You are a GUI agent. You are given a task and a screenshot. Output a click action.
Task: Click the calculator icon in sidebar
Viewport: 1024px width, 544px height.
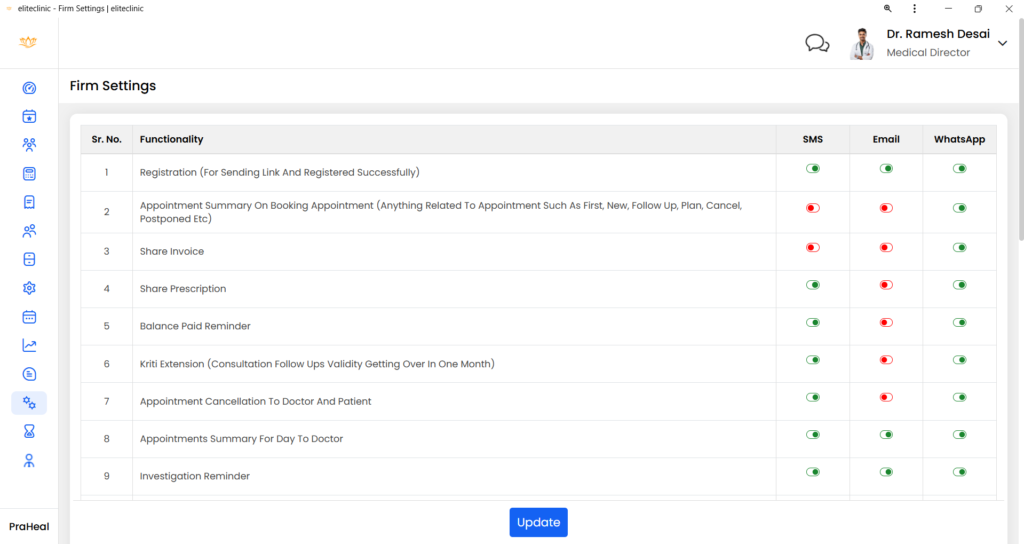pyautogui.click(x=29, y=174)
